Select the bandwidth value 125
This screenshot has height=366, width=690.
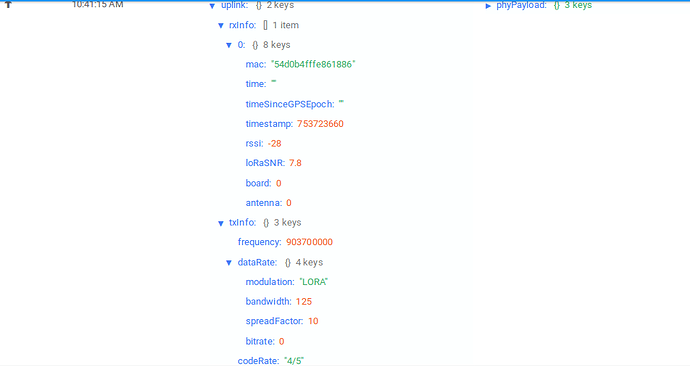tap(304, 301)
